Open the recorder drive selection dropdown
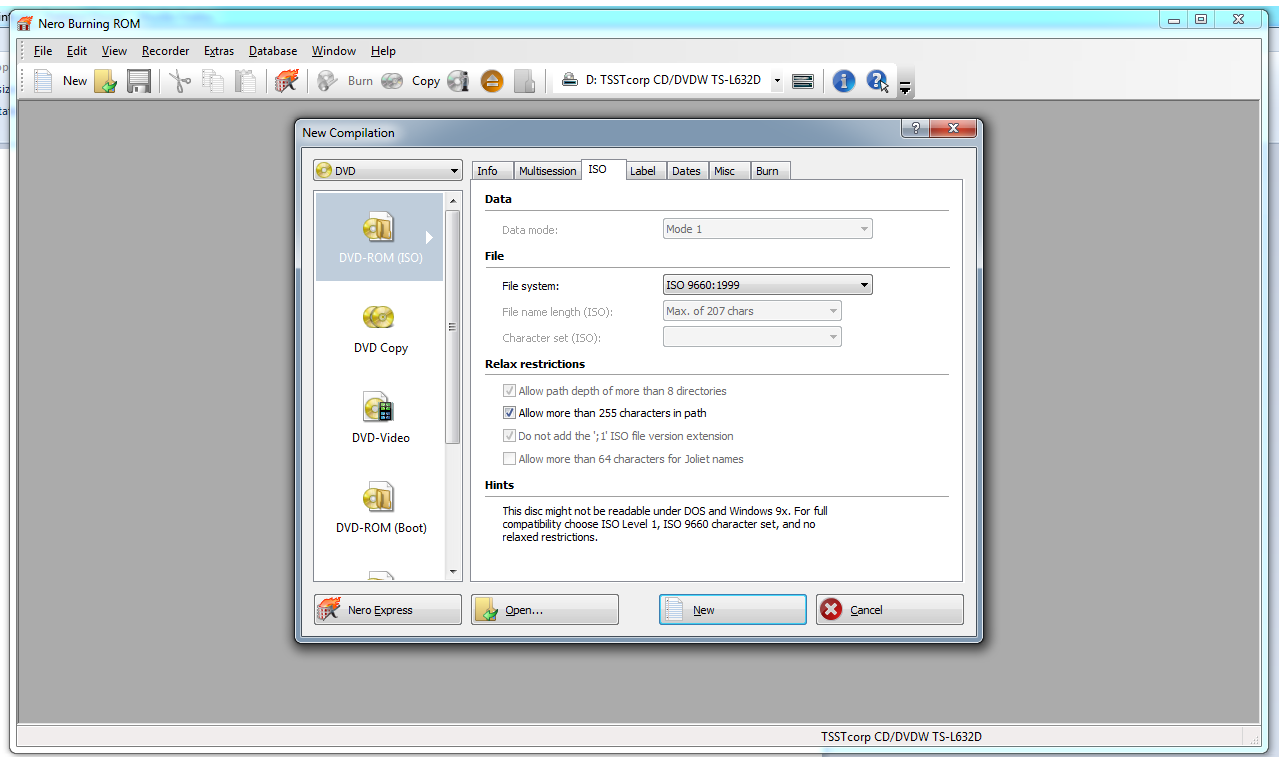 [777, 81]
